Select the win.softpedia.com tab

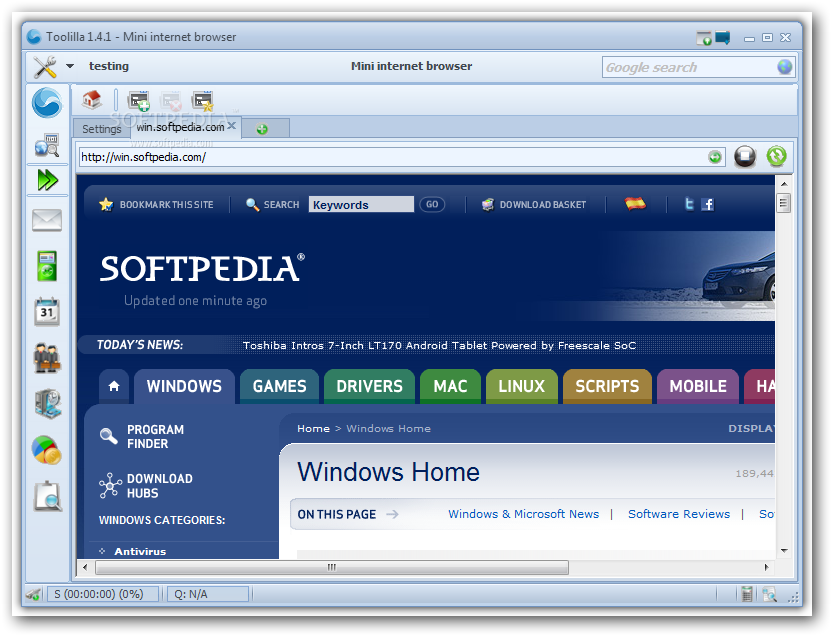coord(180,127)
